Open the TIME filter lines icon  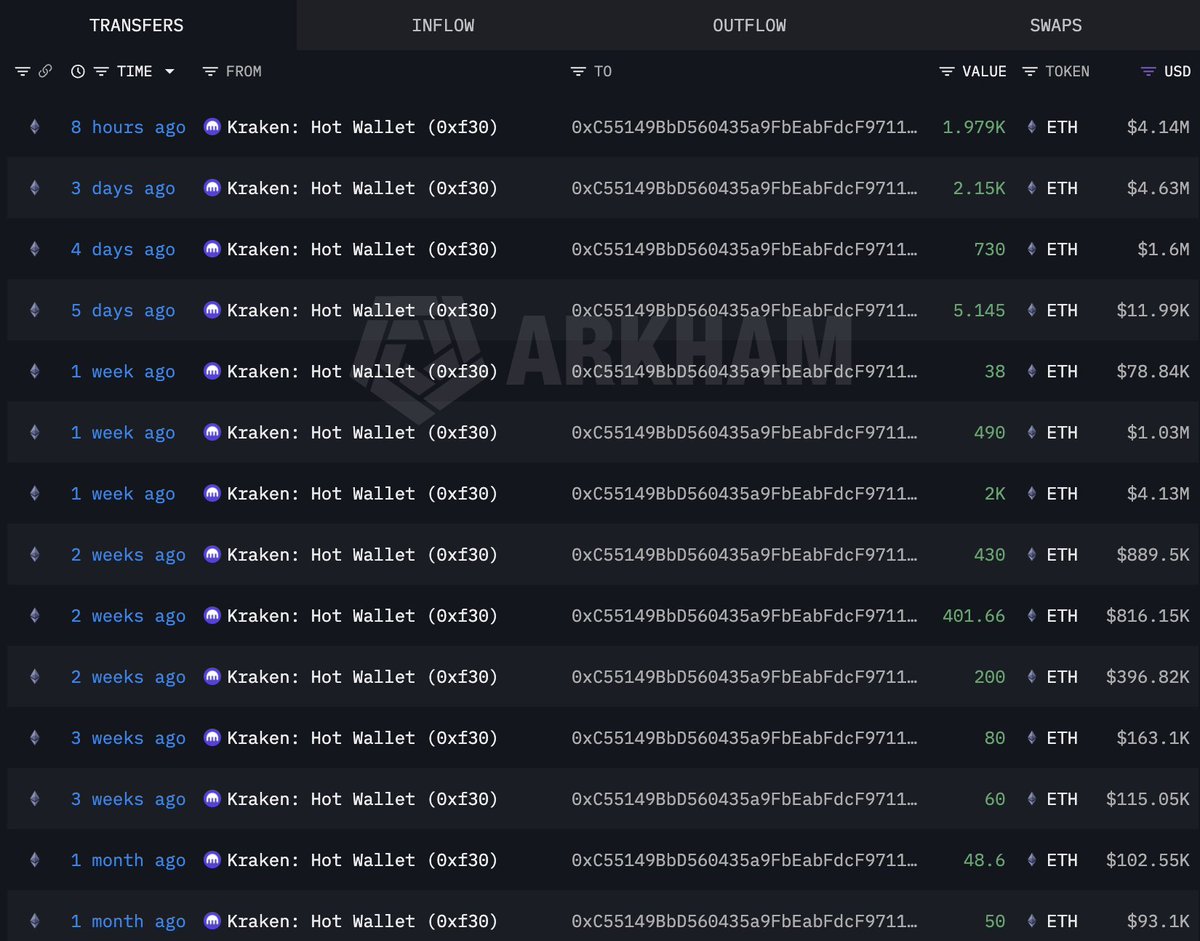101,72
